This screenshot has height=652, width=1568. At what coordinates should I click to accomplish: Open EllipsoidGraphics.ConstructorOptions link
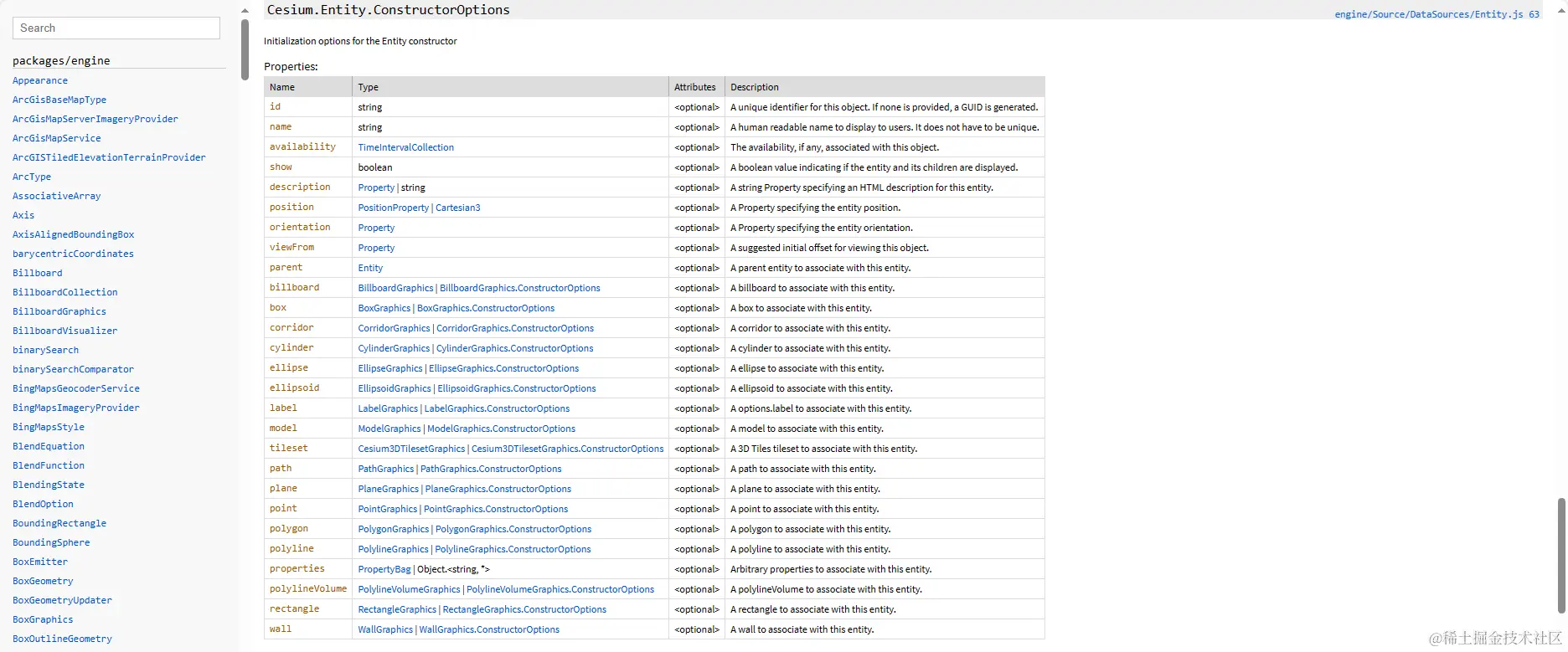coord(517,388)
